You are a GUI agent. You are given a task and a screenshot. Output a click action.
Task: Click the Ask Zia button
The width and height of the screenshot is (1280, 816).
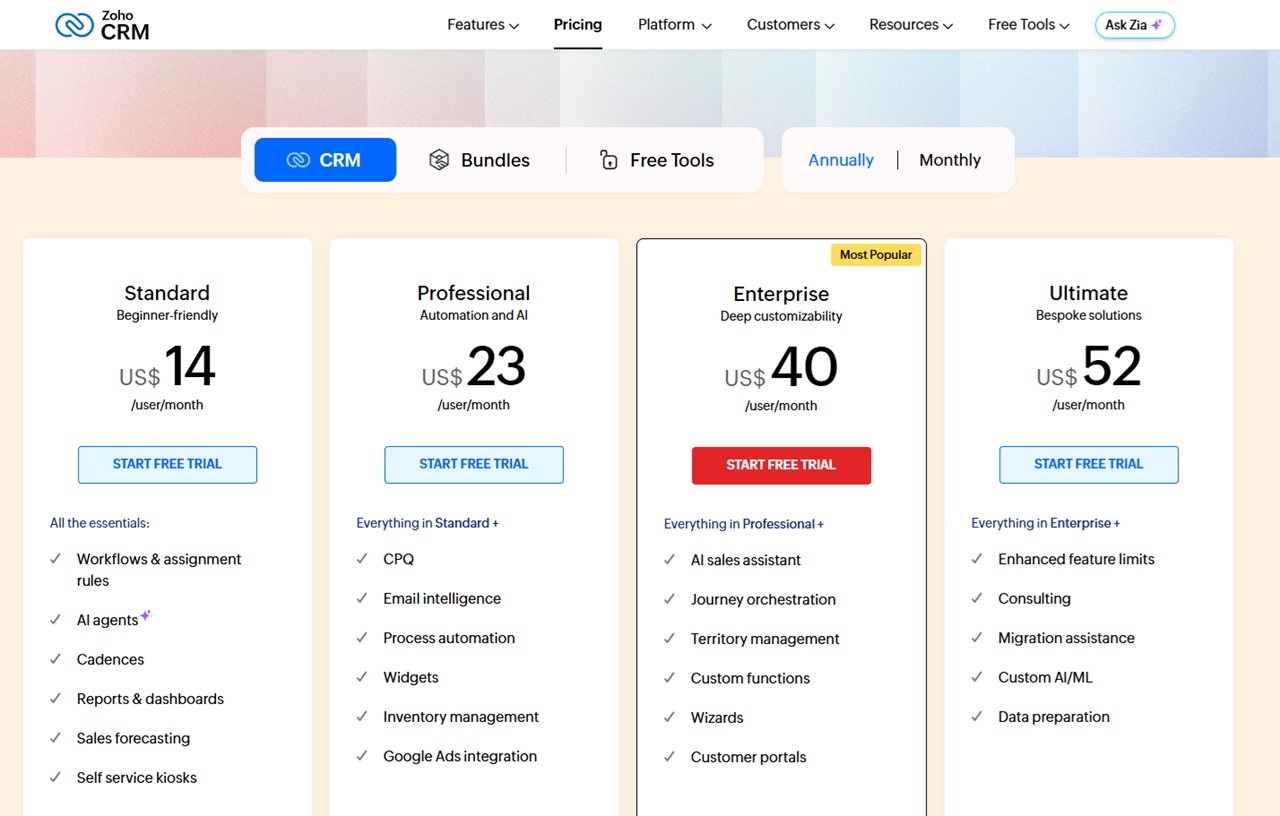[1134, 25]
